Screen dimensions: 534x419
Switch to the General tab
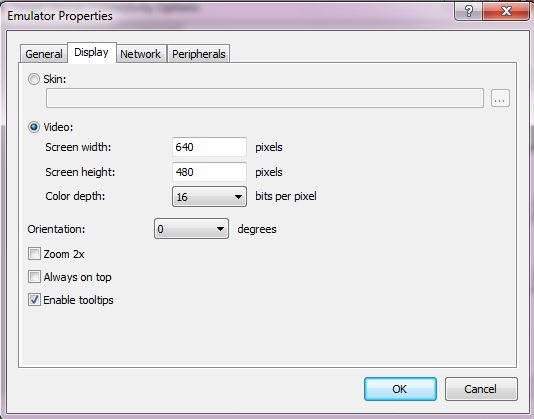[x=44, y=54]
